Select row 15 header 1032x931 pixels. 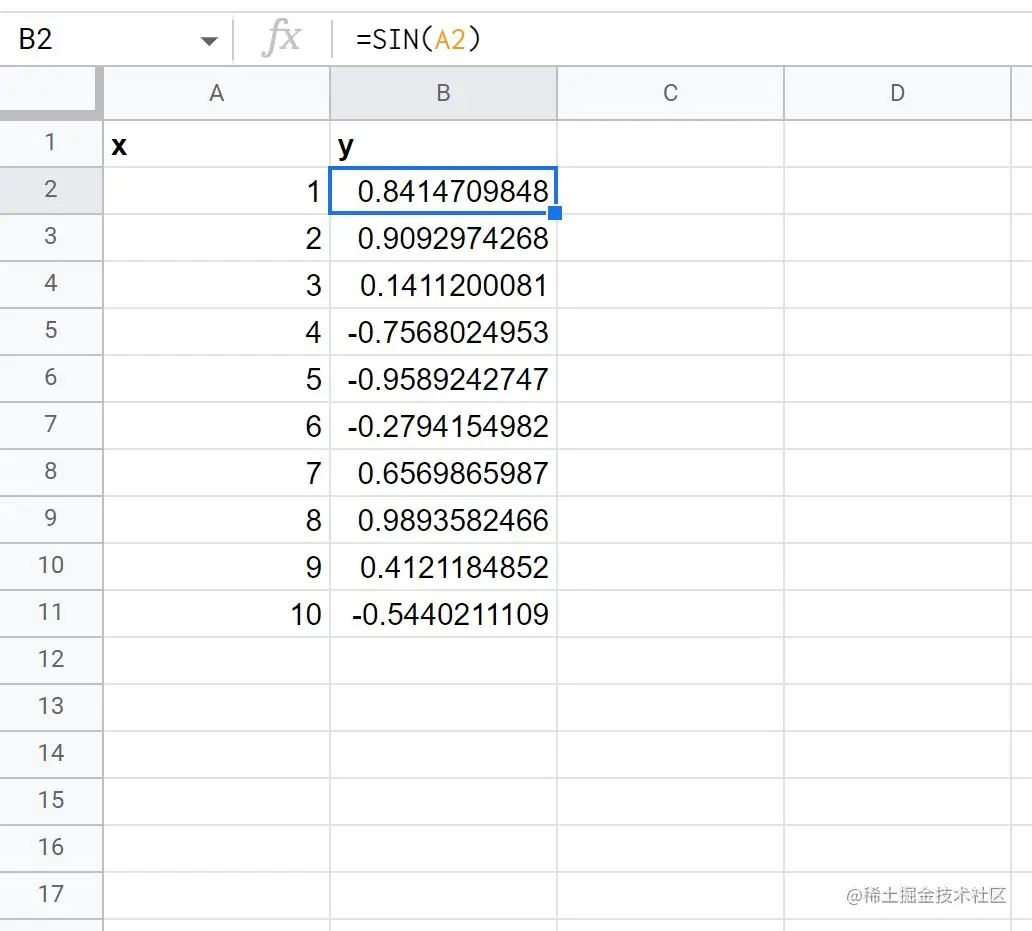(51, 801)
